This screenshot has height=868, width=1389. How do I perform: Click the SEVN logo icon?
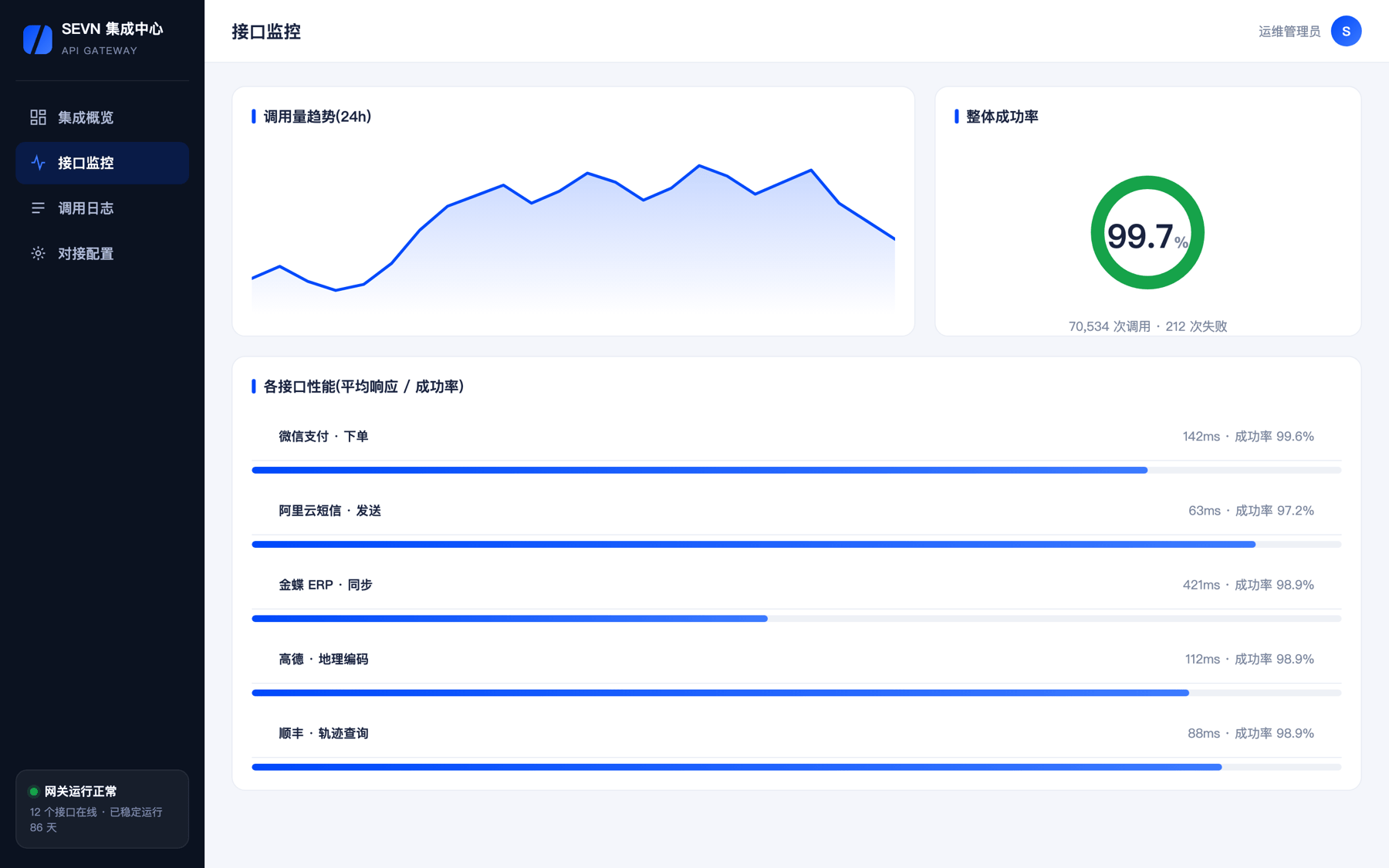[x=38, y=39]
